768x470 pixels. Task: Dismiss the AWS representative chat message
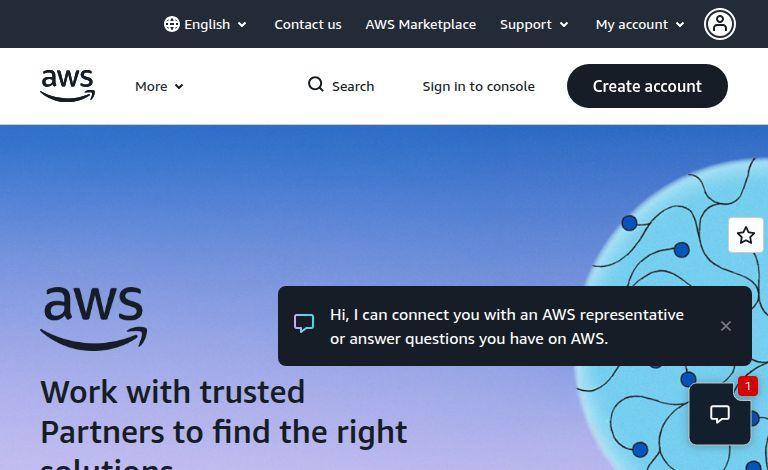click(725, 326)
